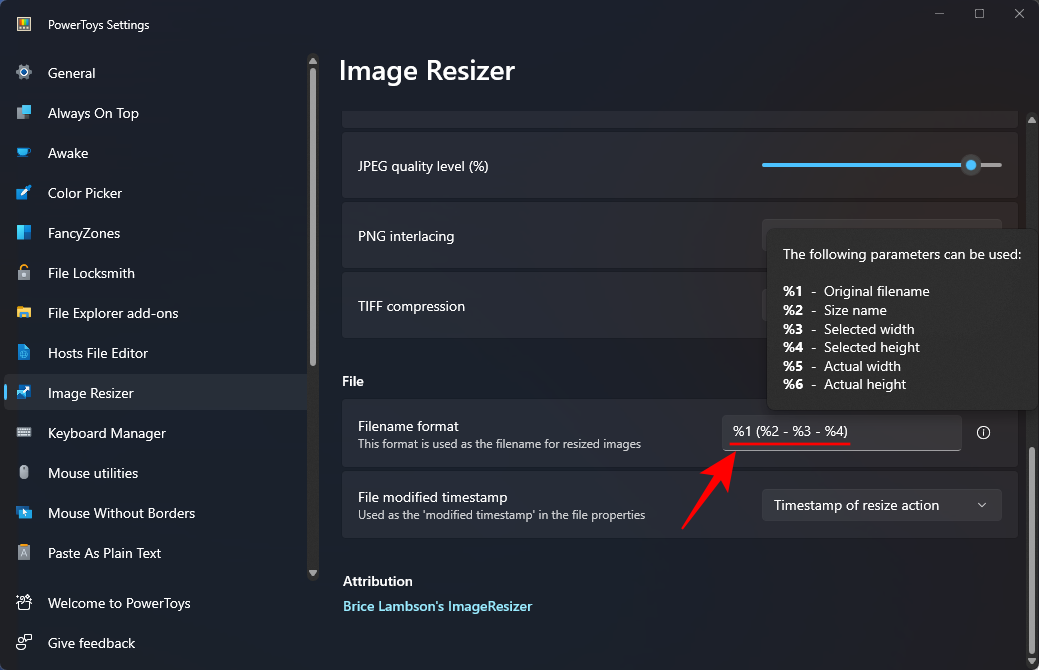Screen dimensions: 1039x670
Task: Click the Keyboard Manager keyboard icon
Action: click(x=24, y=433)
